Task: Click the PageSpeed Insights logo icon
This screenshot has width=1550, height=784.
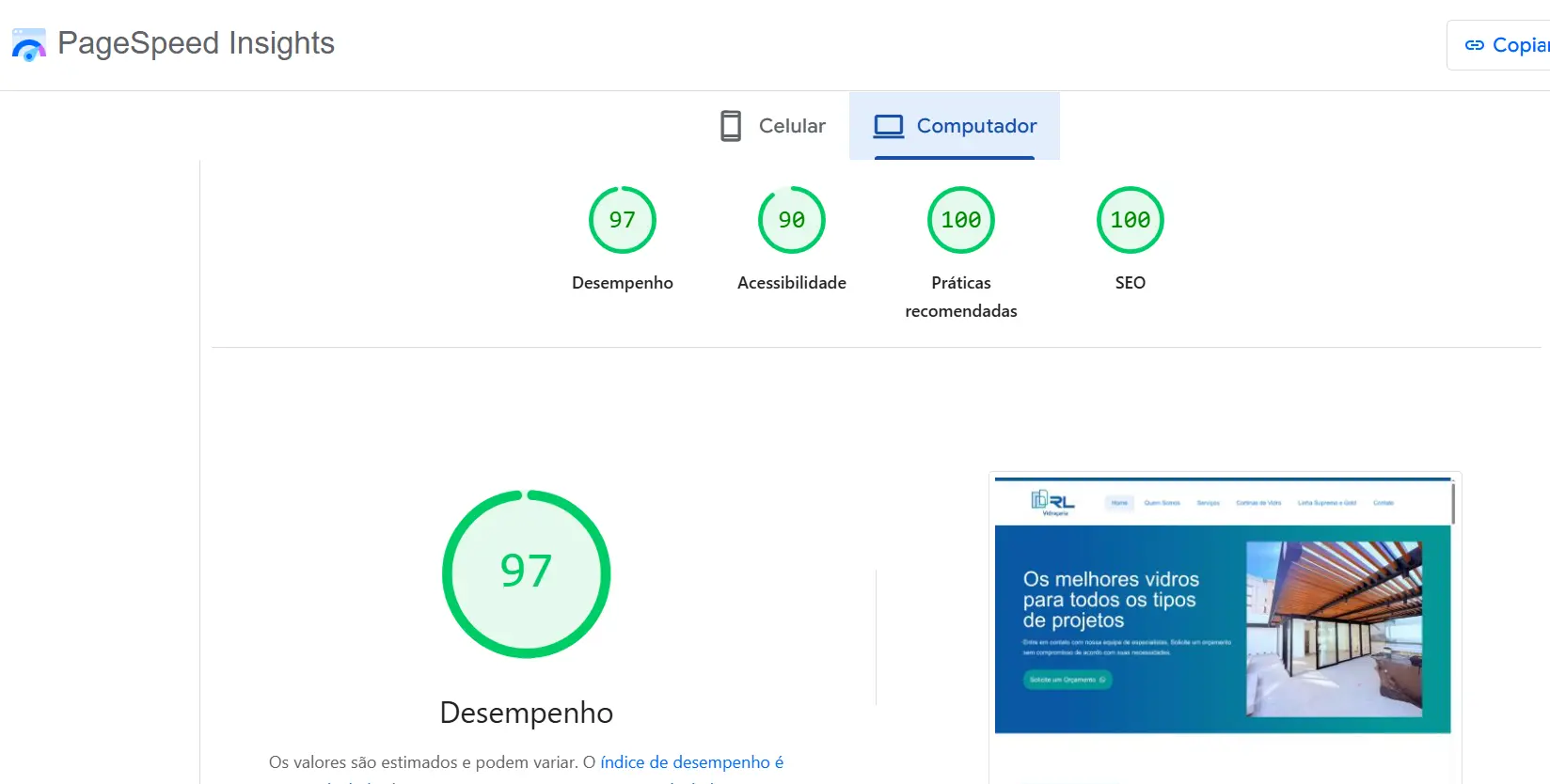Action: [28, 44]
